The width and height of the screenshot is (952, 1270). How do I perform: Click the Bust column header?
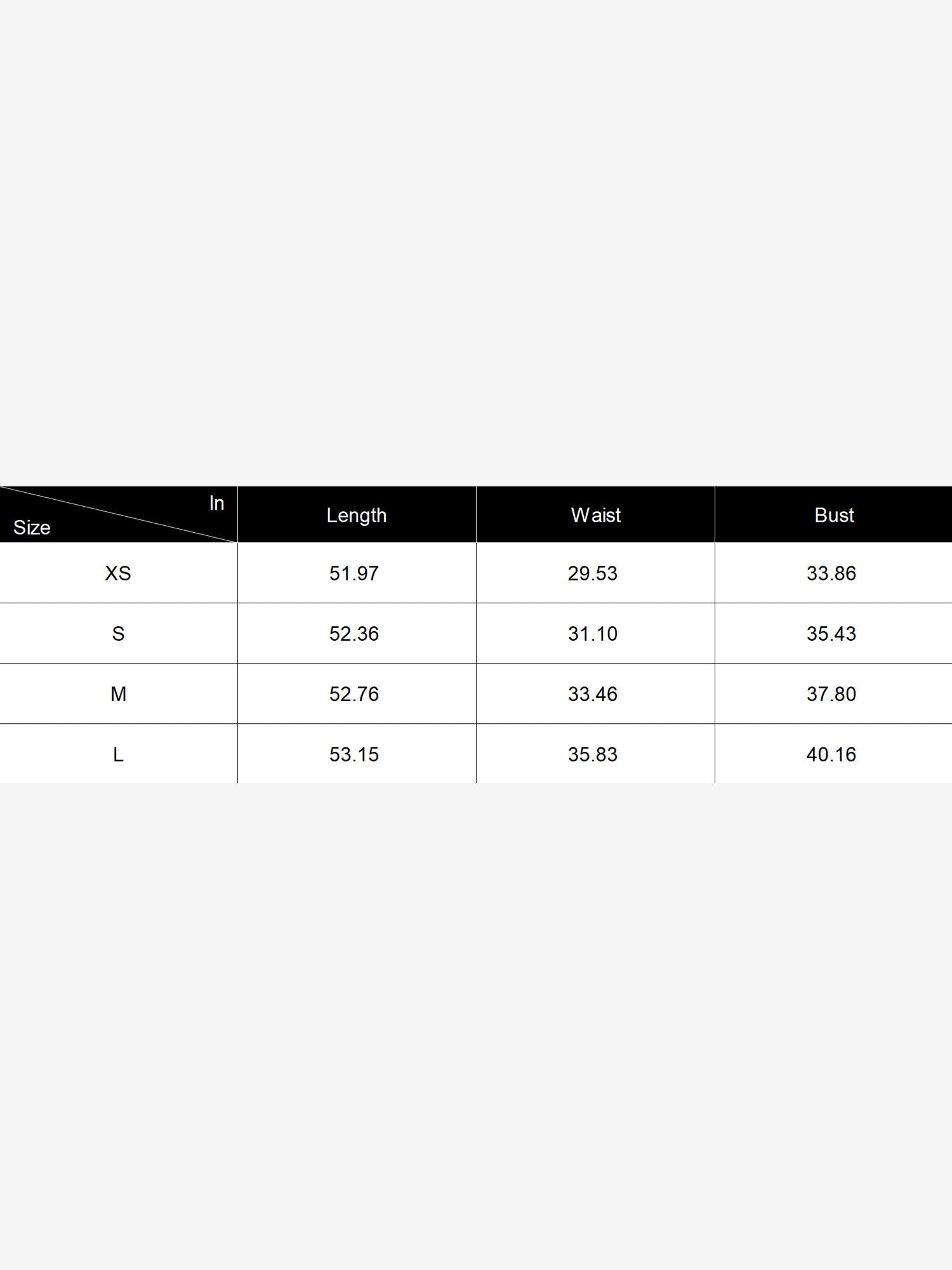[834, 515]
